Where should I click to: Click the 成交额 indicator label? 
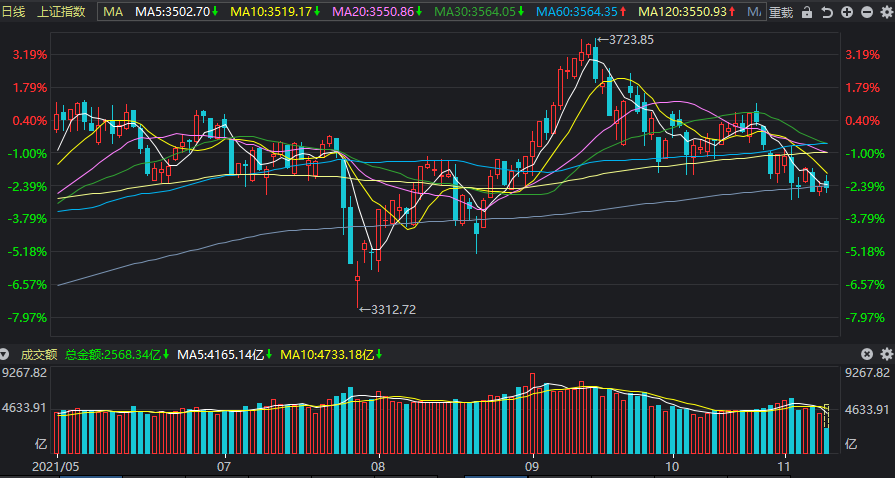[x=39, y=355]
